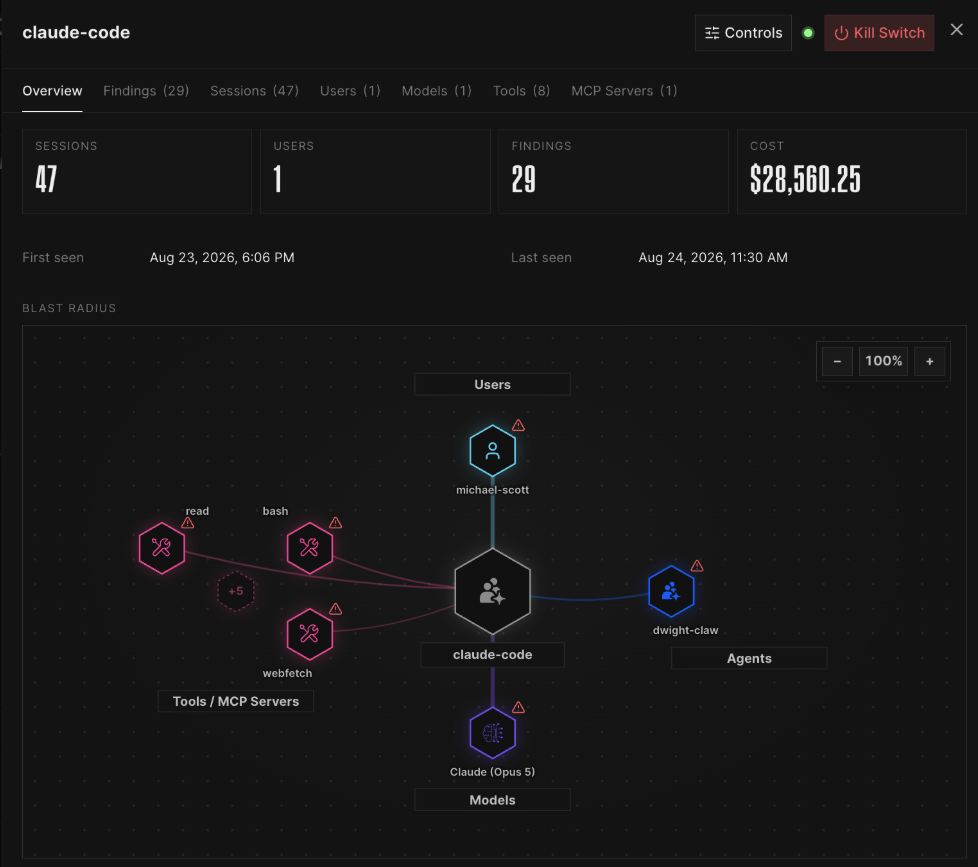
Task: Zoom out the blast radius graph
Action: click(837, 361)
